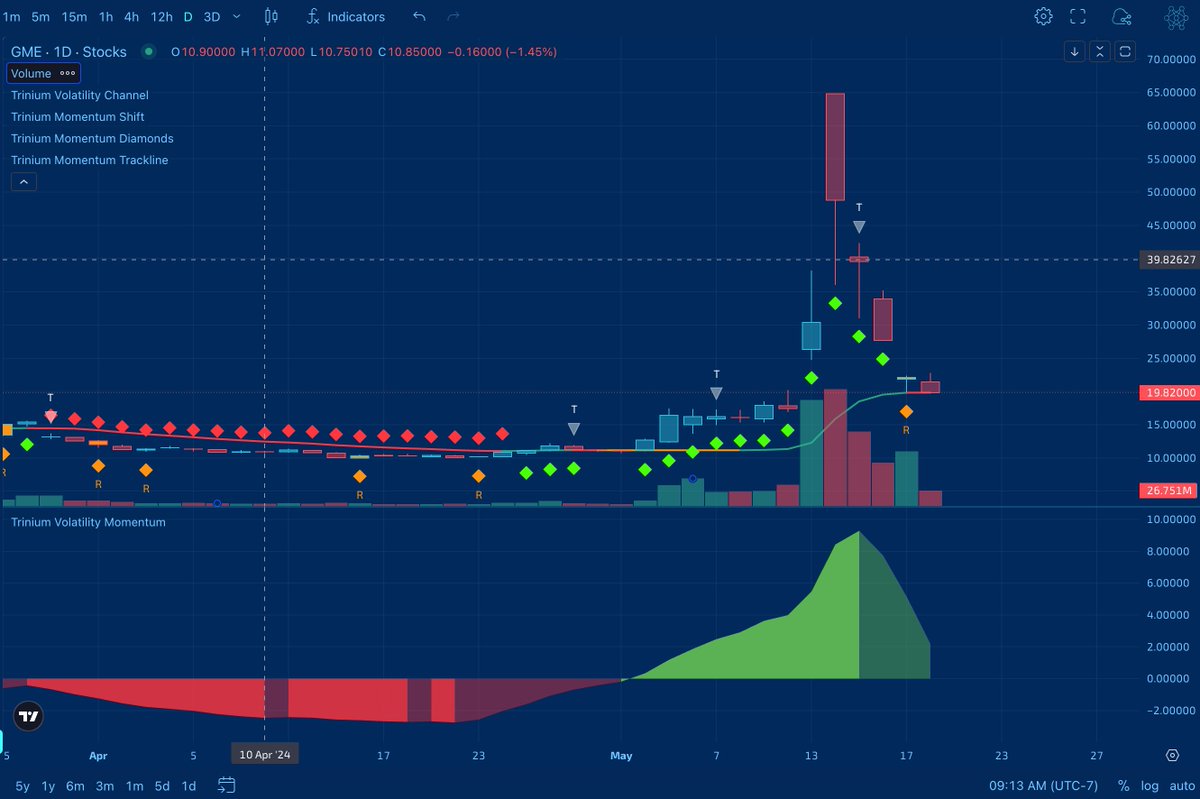Select the 3D interval
Image resolution: width=1200 pixels, height=799 pixels.
tap(211, 16)
